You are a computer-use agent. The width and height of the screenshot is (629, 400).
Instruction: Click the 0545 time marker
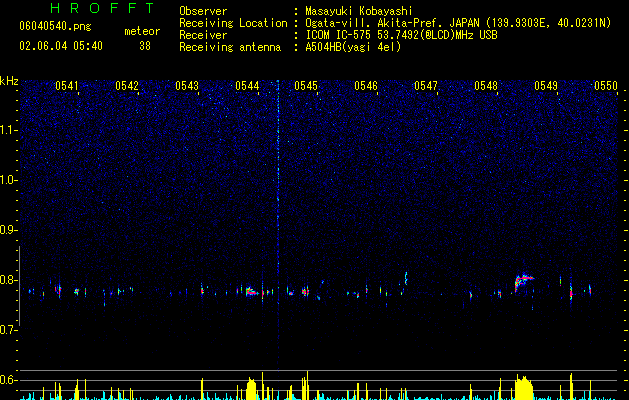pyautogui.click(x=306, y=86)
